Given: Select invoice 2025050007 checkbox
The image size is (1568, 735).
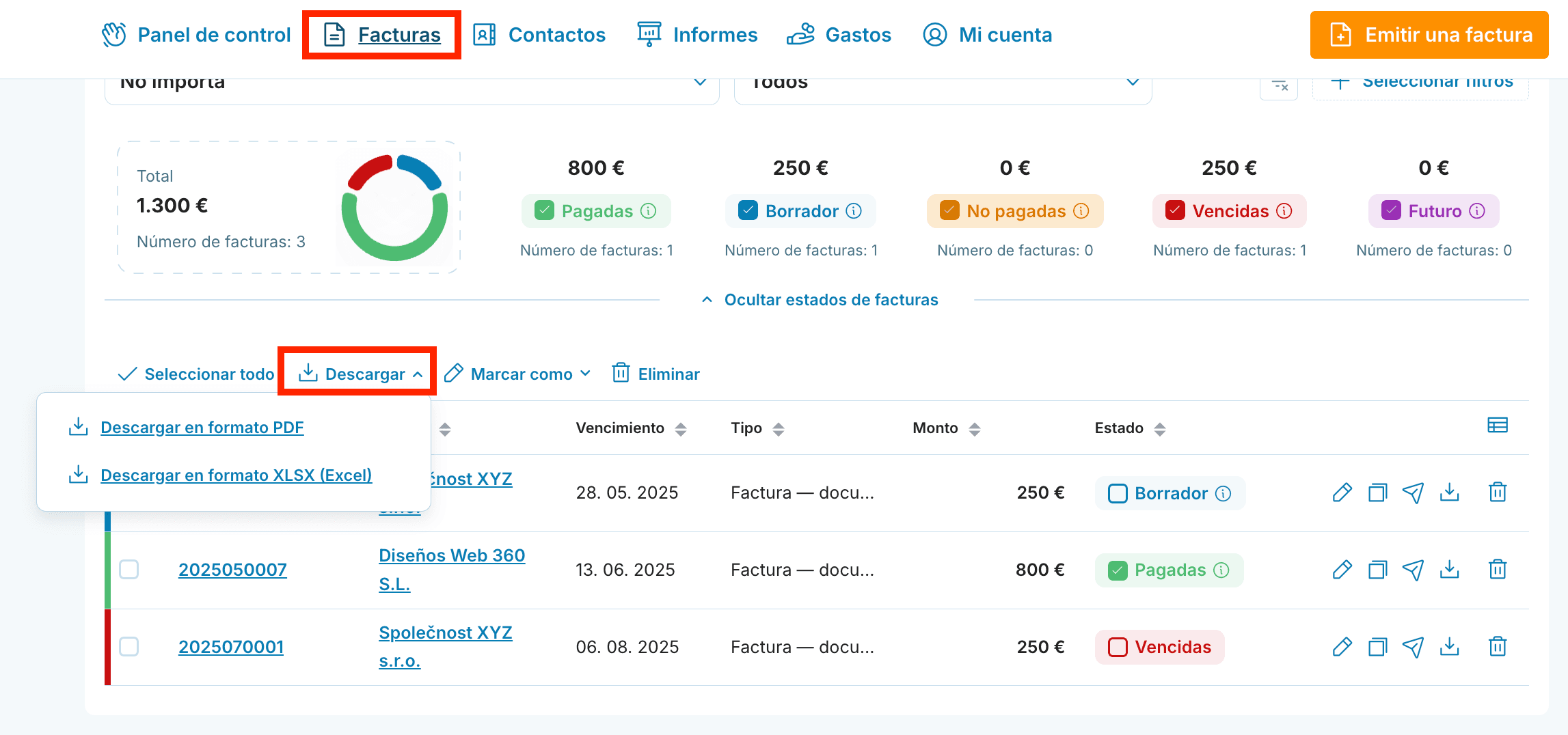Looking at the screenshot, I should pos(129,570).
